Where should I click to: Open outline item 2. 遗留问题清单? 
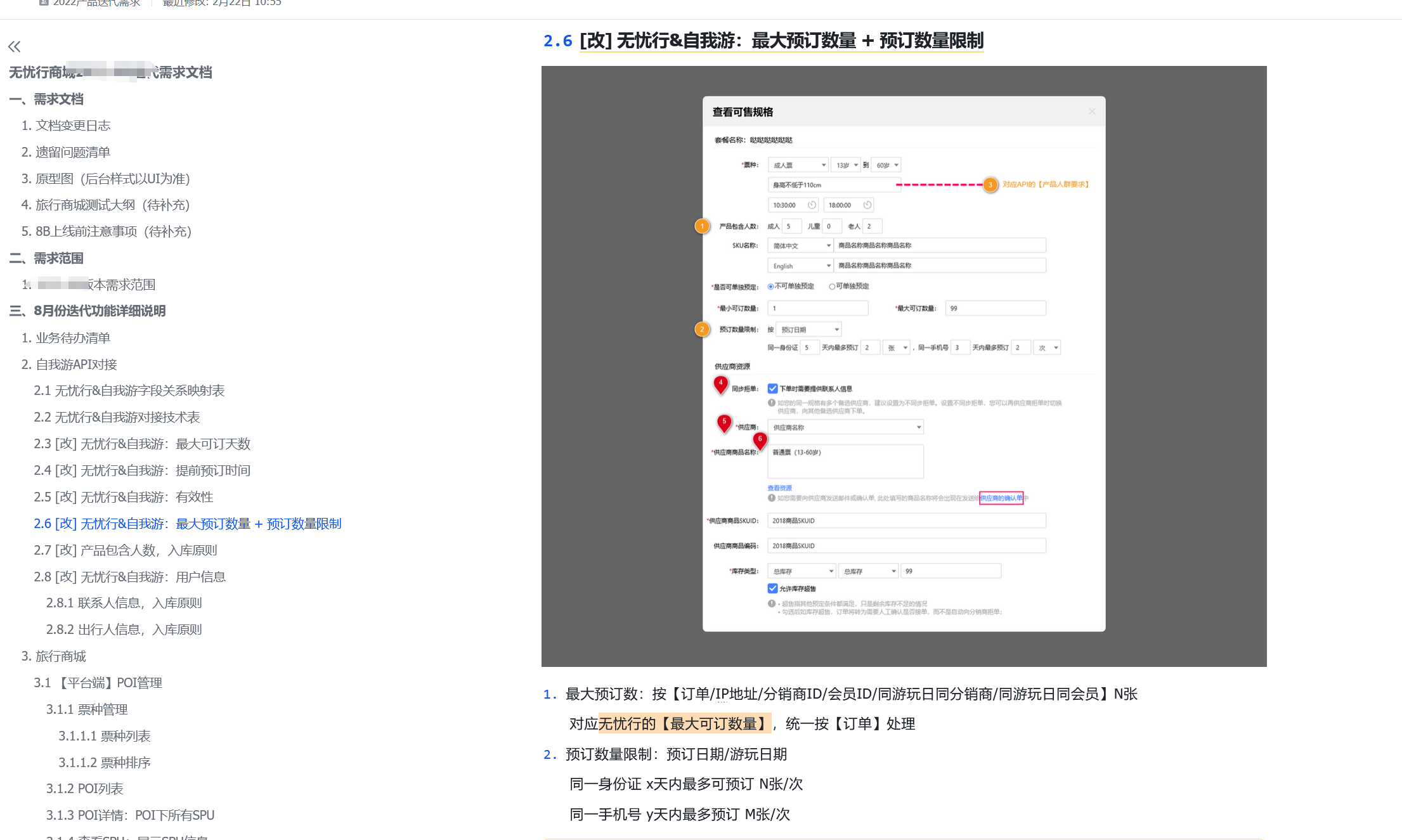click(x=66, y=152)
